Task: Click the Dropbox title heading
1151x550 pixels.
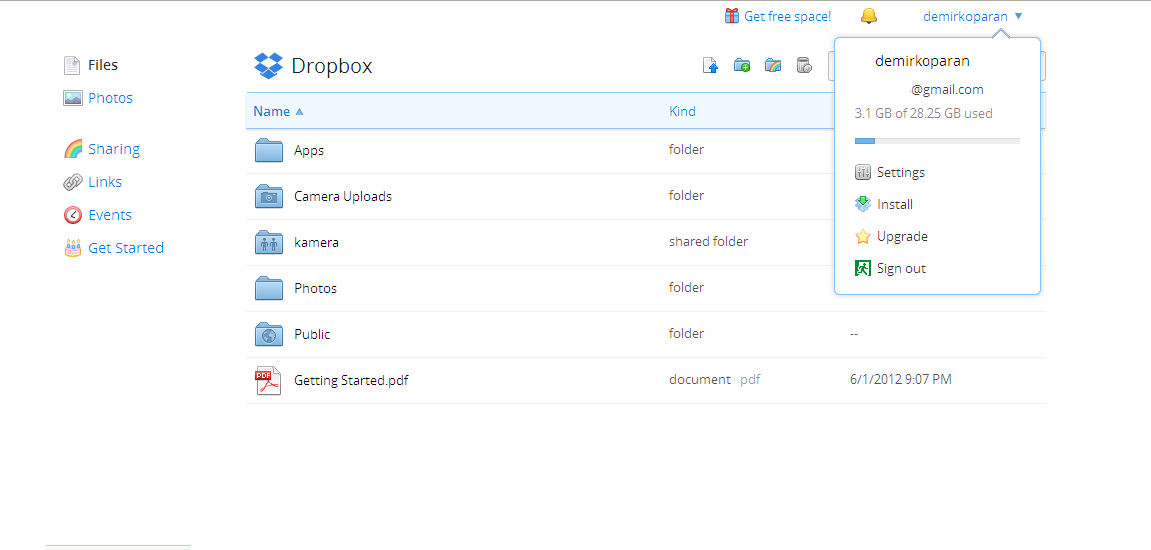Action: pos(332,66)
